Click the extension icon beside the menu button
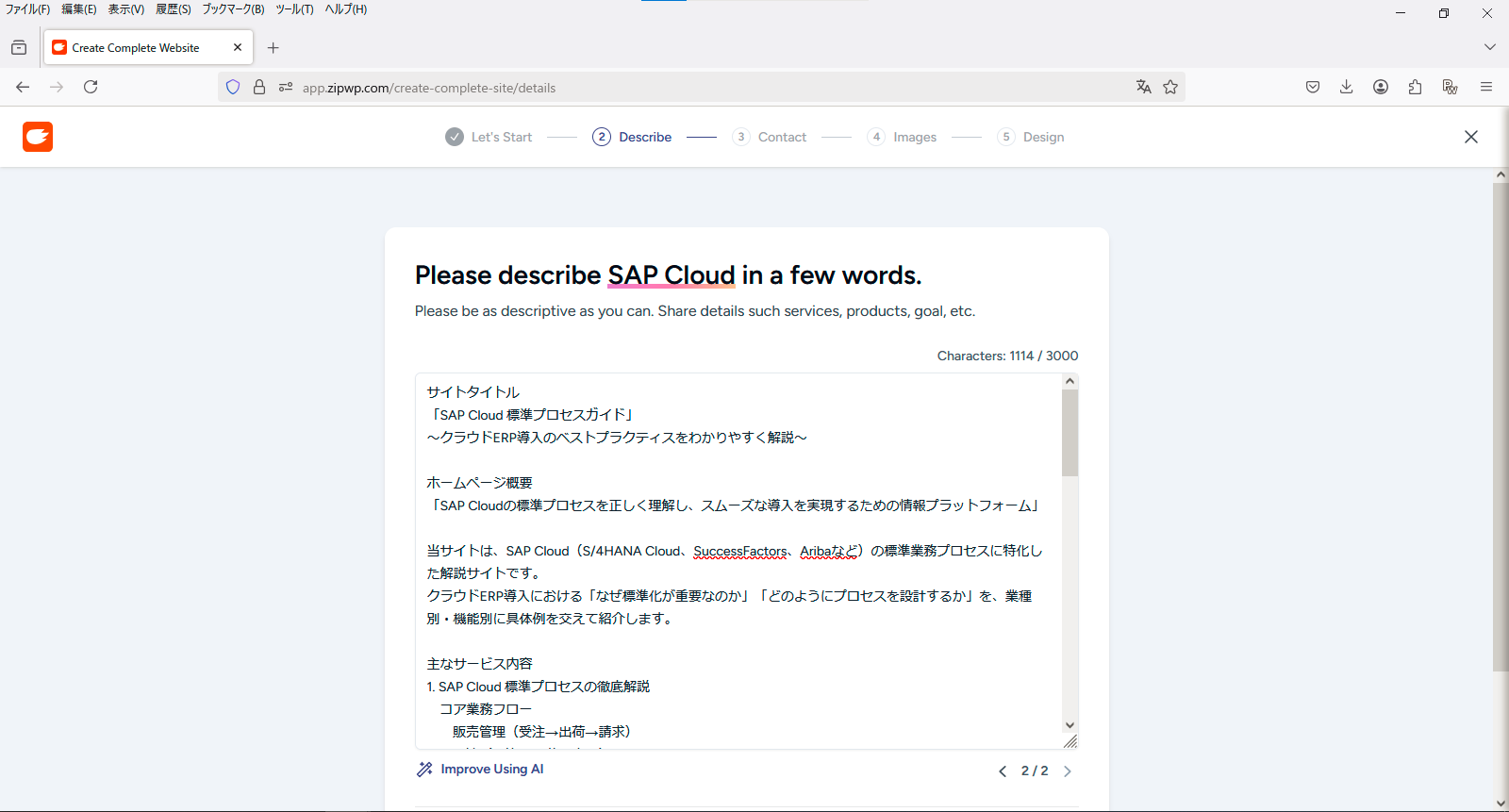Image resolution: width=1509 pixels, height=812 pixels. click(1451, 87)
